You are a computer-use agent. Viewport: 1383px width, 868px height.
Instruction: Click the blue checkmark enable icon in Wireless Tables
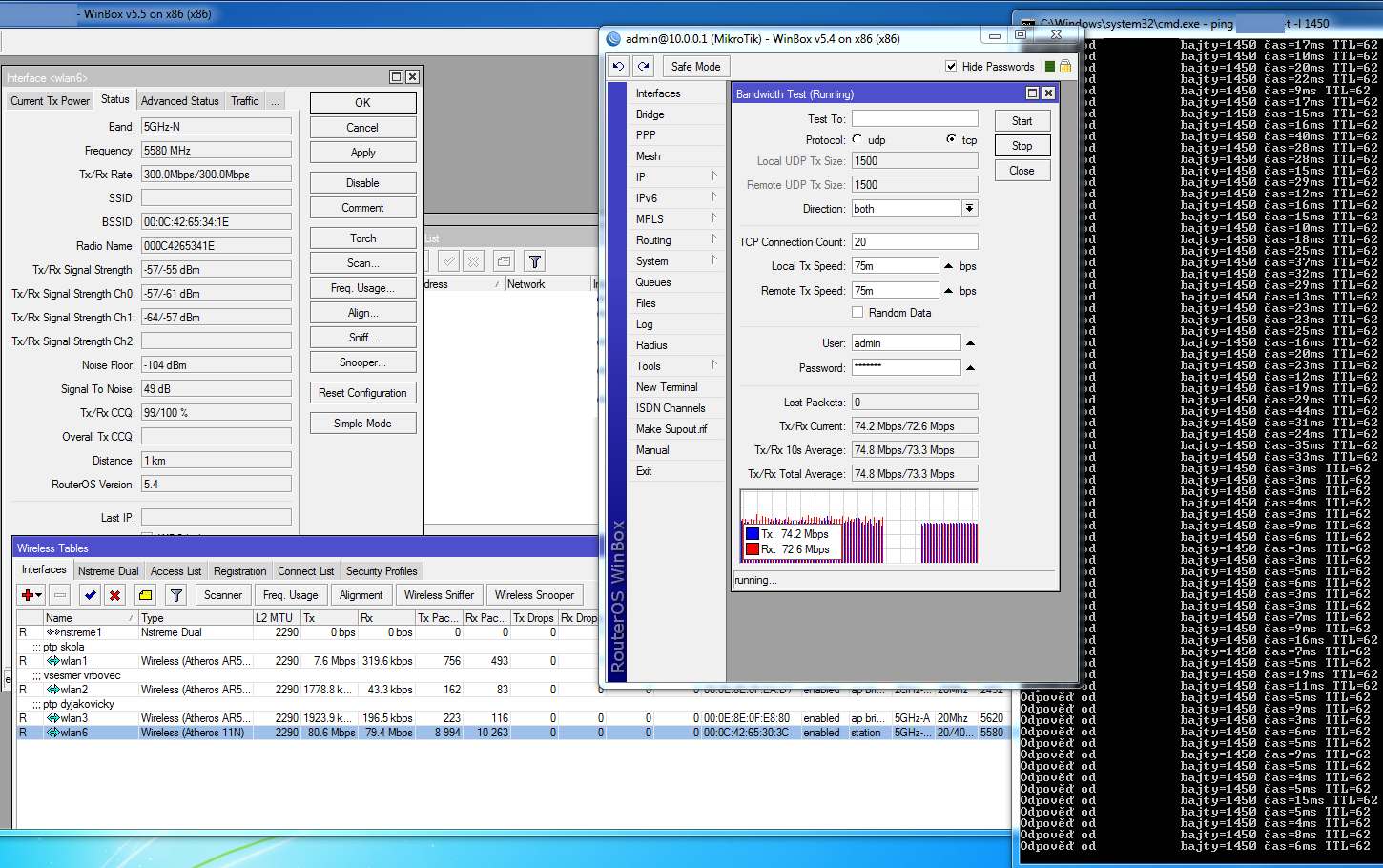coord(90,595)
